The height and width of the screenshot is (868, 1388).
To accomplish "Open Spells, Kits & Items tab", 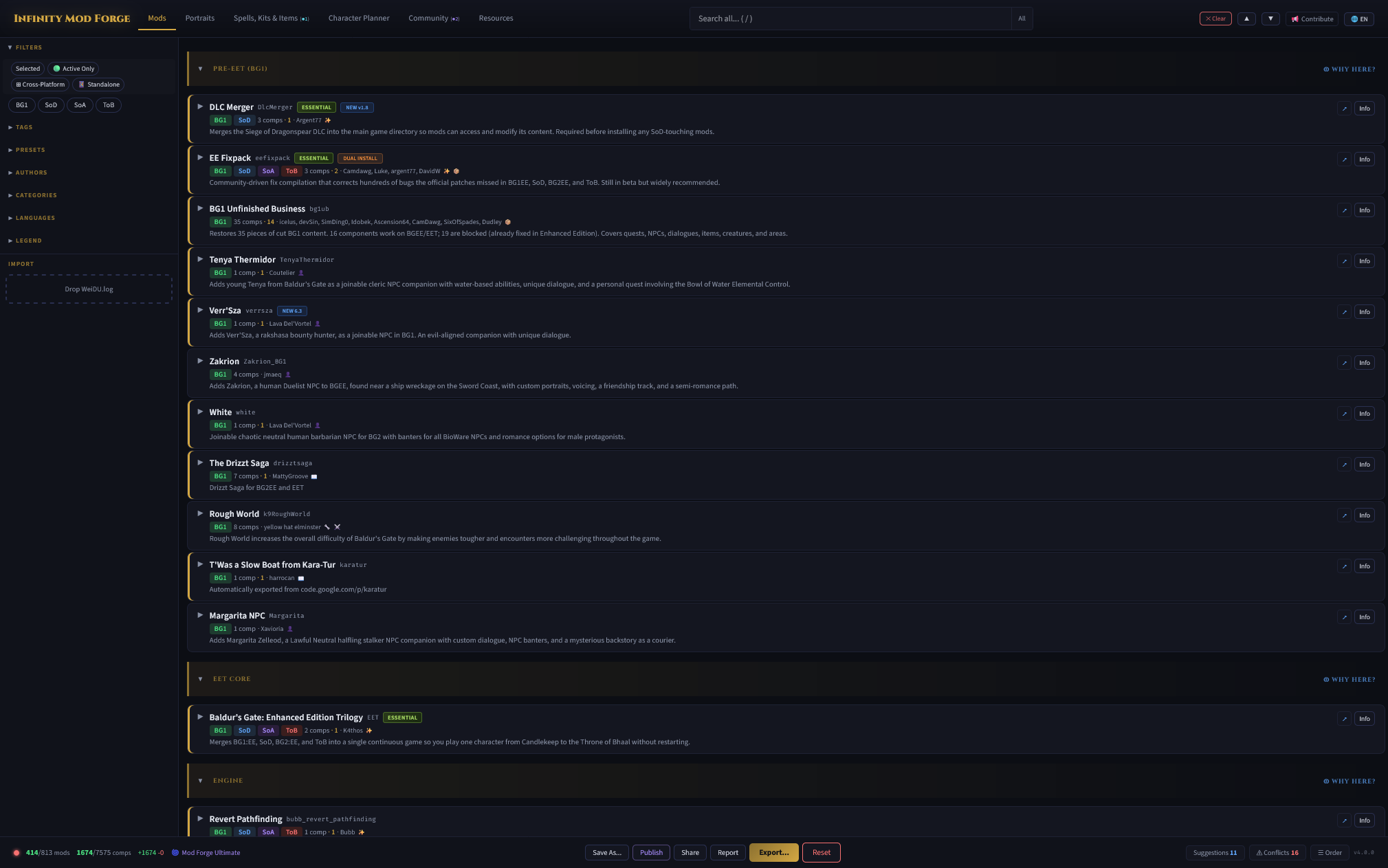I will (271, 19).
